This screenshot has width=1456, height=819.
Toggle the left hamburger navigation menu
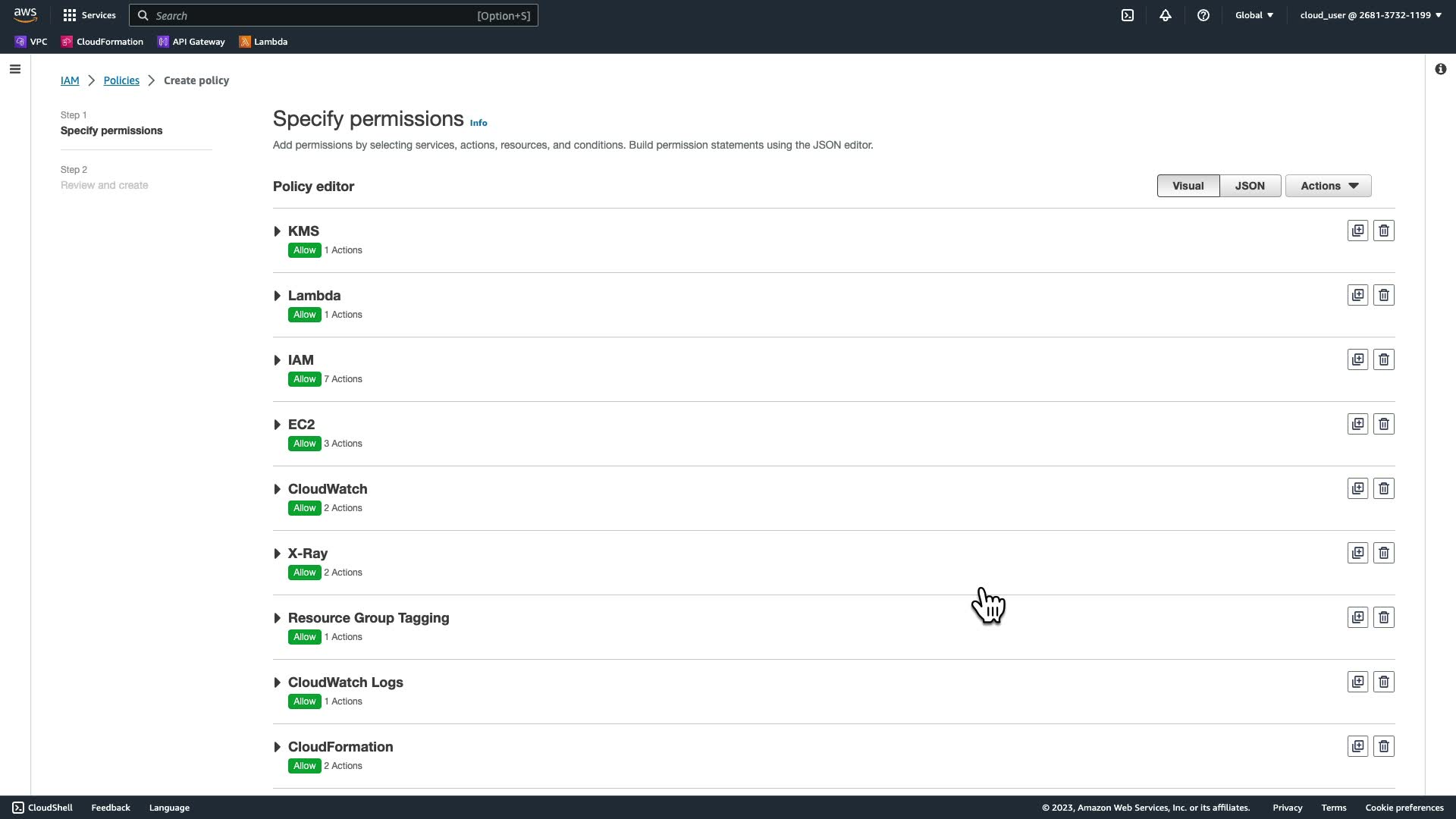coord(15,69)
